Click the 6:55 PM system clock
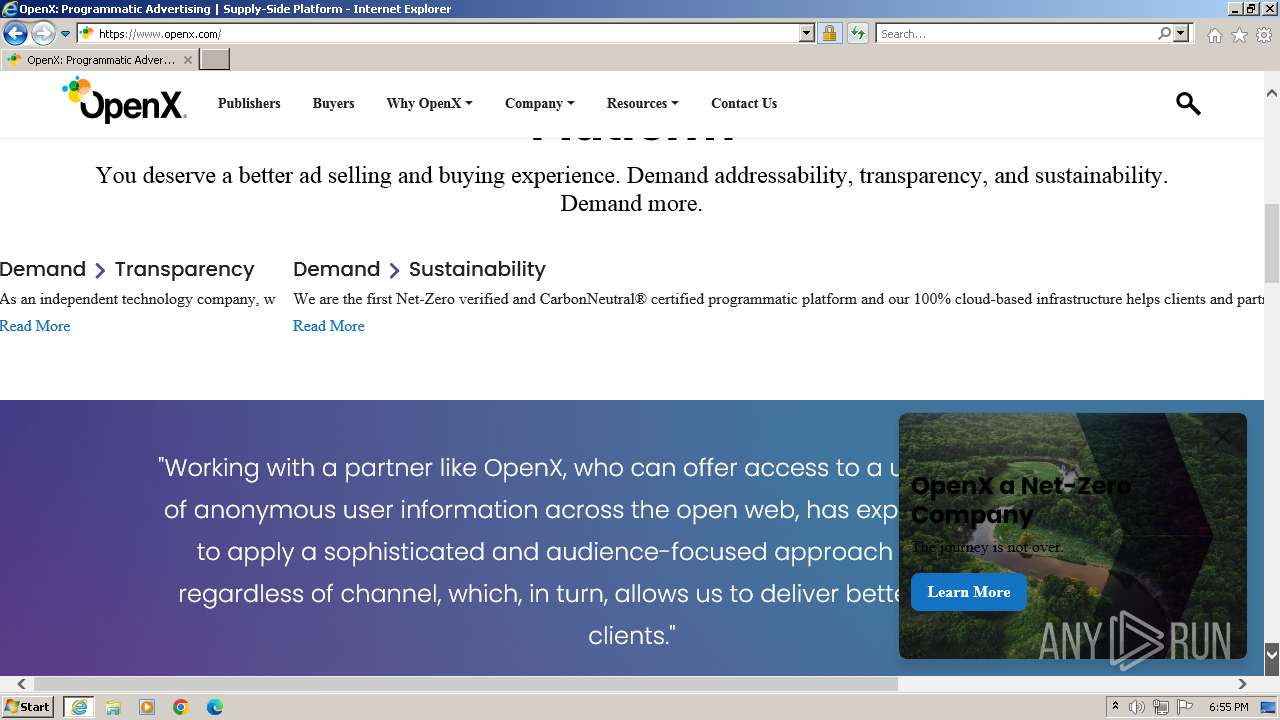The width and height of the screenshot is (1280, 720). coord(1228,707)
